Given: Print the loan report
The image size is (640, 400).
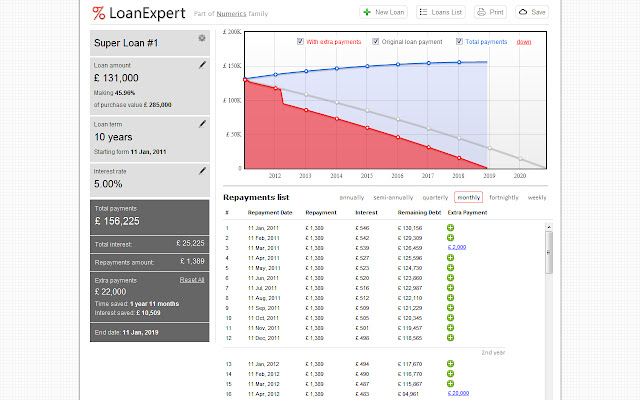Looking at the screenshot, I should (490, 12).
